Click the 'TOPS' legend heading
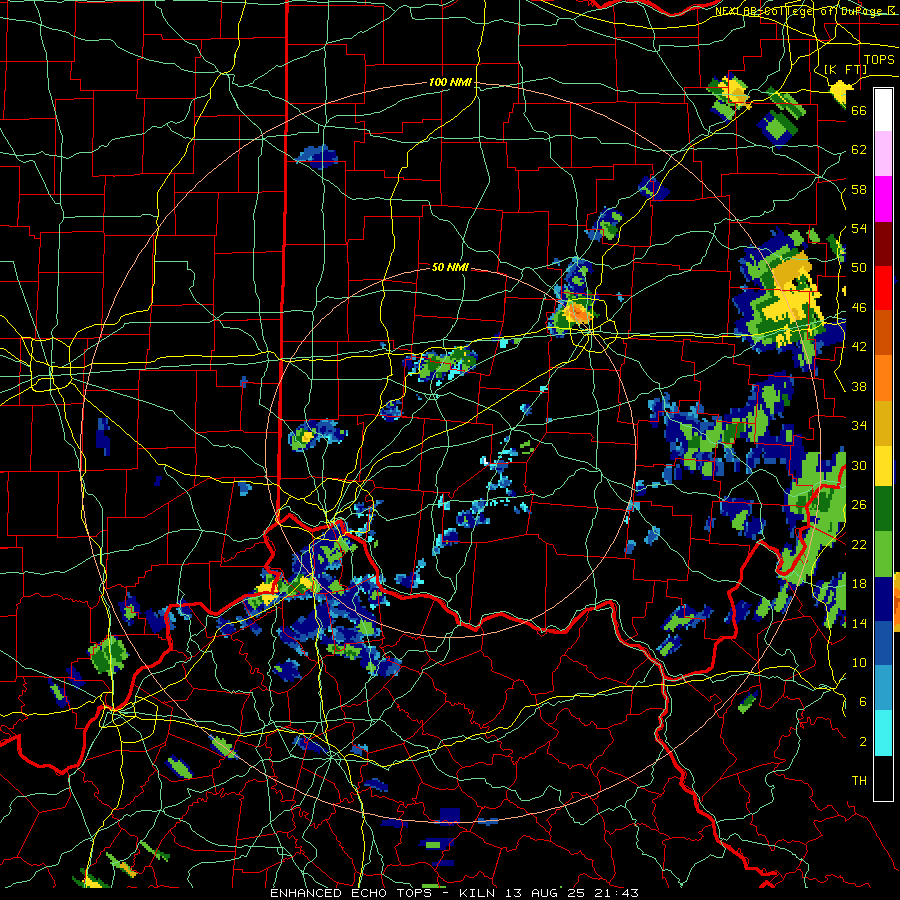This screenshot has width=900, height=900. pos(879,59)
